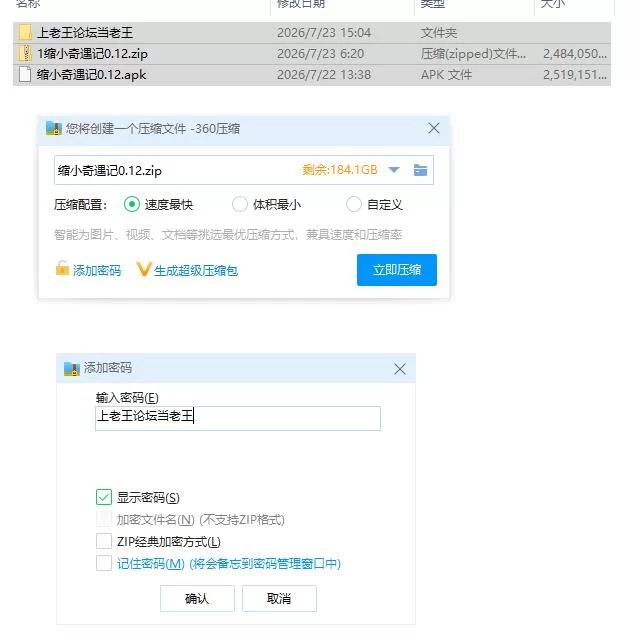Click the V icon for 生成超级压缩包
634x639 pixels.
tap(143, 269)
